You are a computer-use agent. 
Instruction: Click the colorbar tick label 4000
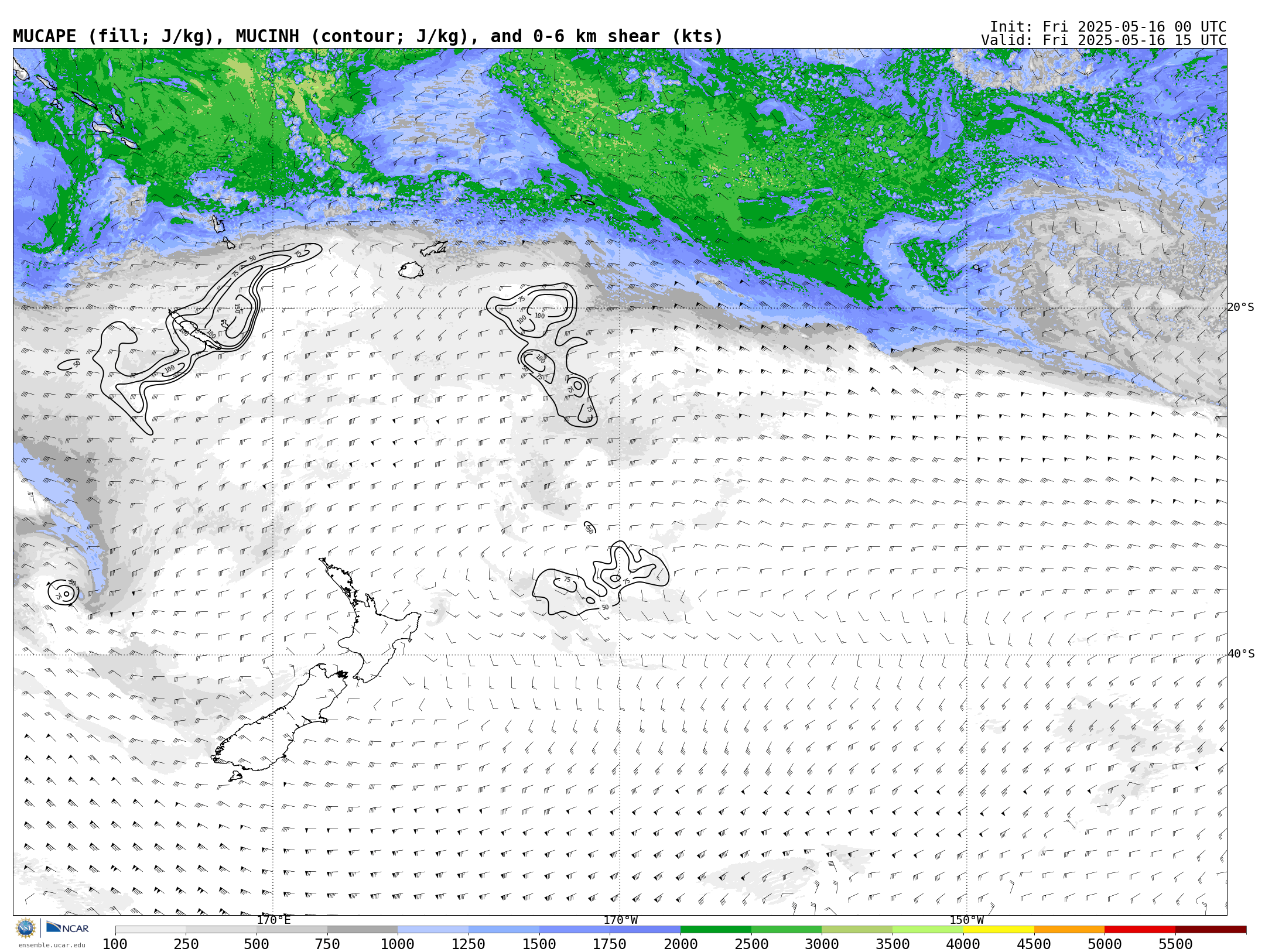963,944
